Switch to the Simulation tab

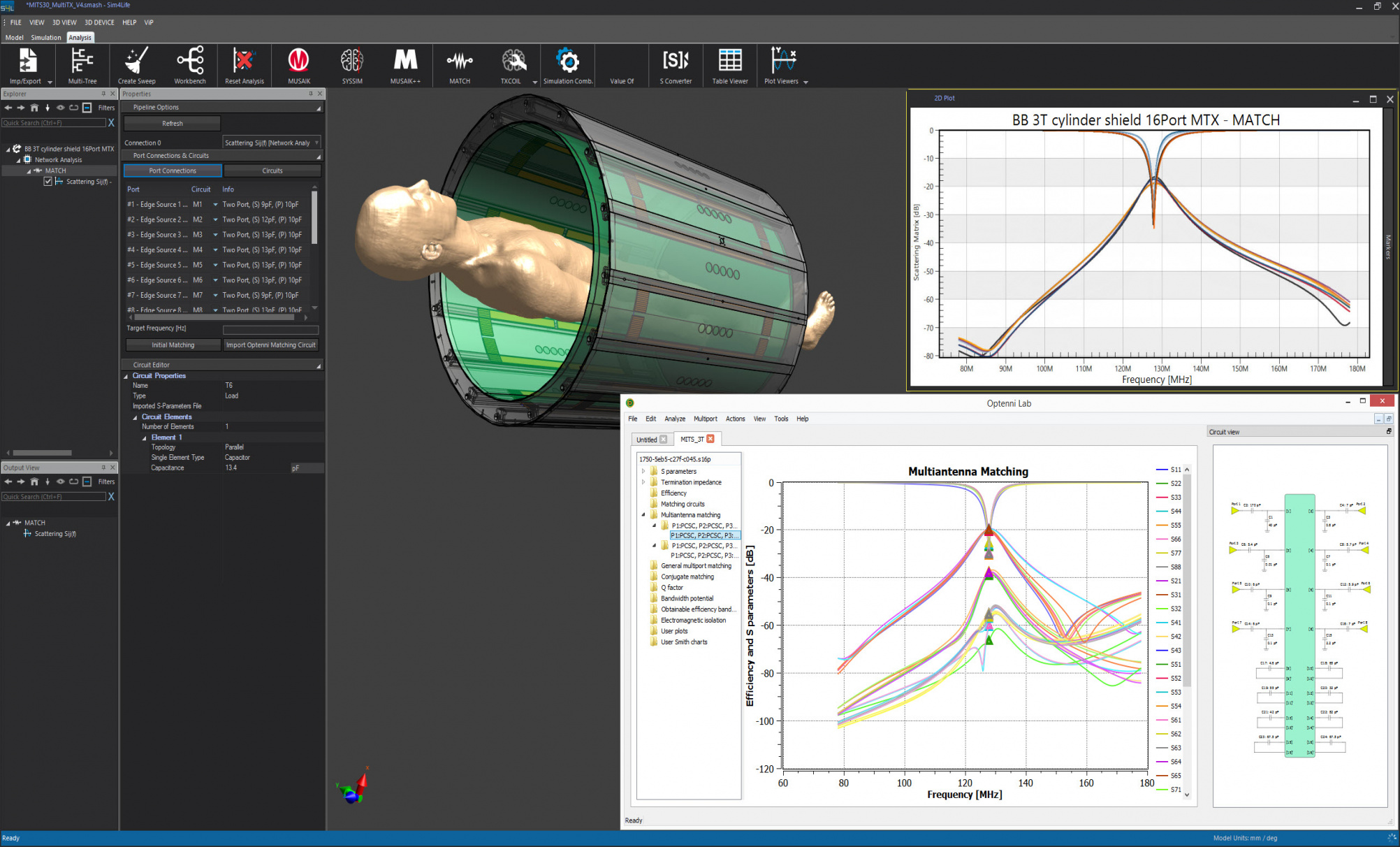[x=46, y=37]
